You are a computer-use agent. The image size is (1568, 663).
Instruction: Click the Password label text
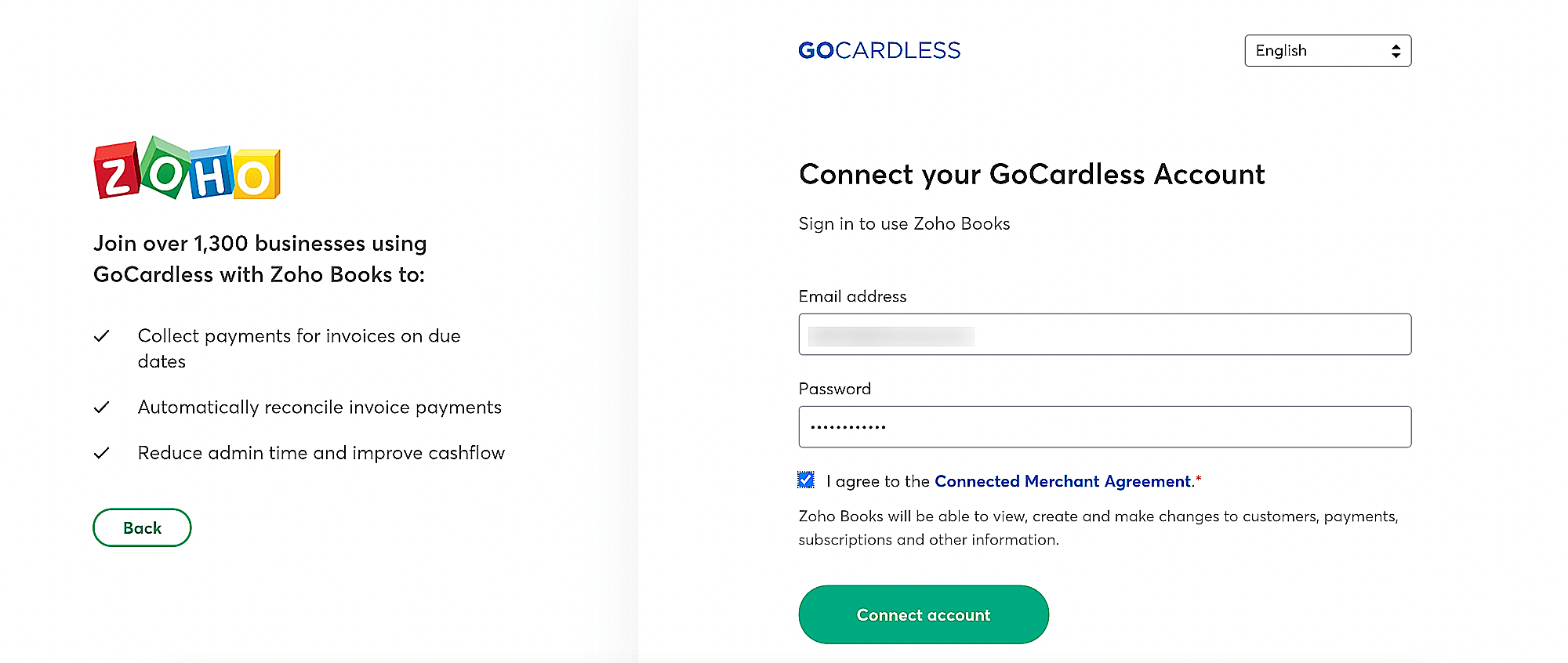point(834,389)
